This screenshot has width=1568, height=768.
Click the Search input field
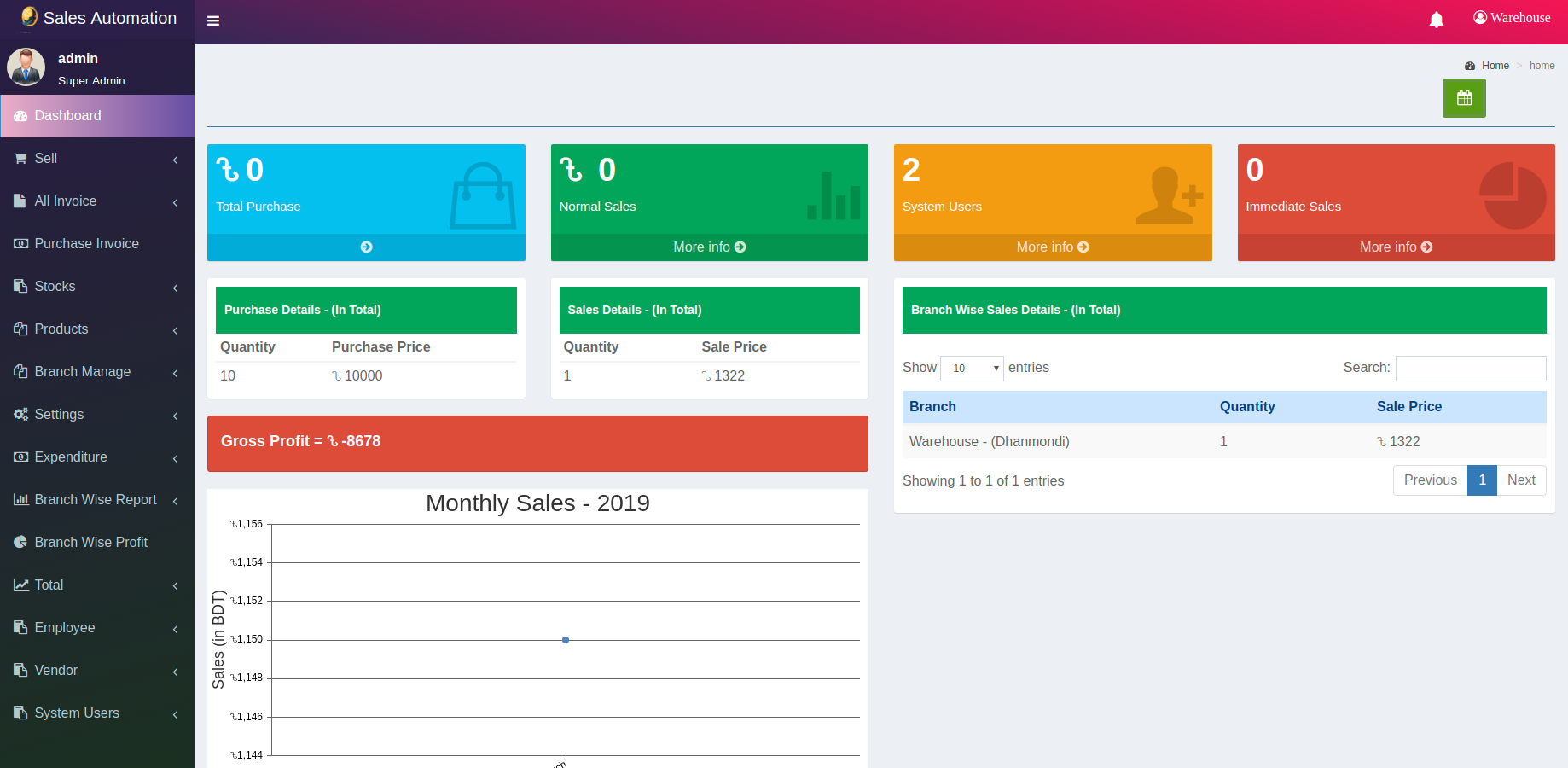[x=1470, y=369]
